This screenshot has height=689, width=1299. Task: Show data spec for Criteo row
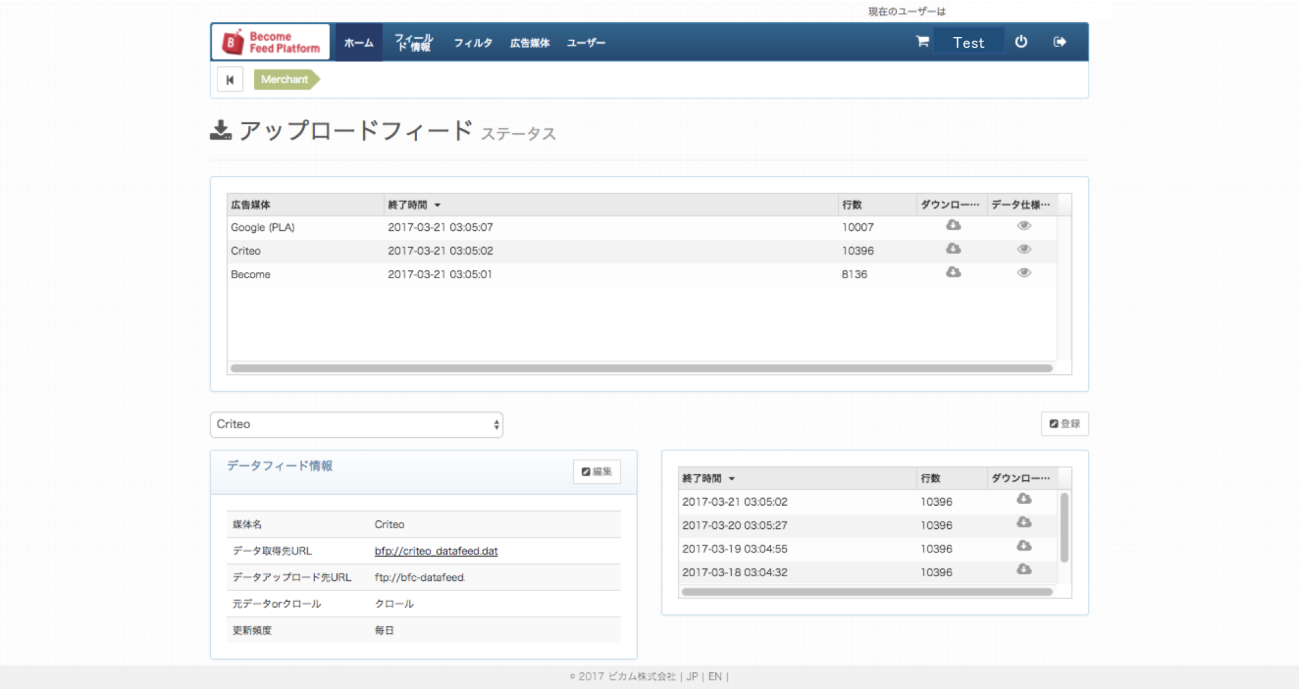(1023, 250)
